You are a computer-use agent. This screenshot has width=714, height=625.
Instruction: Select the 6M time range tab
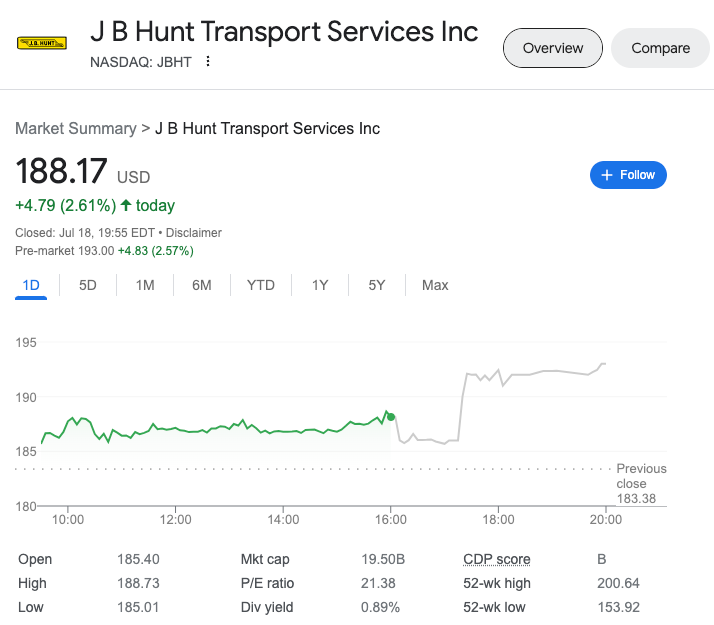(202, 285)
